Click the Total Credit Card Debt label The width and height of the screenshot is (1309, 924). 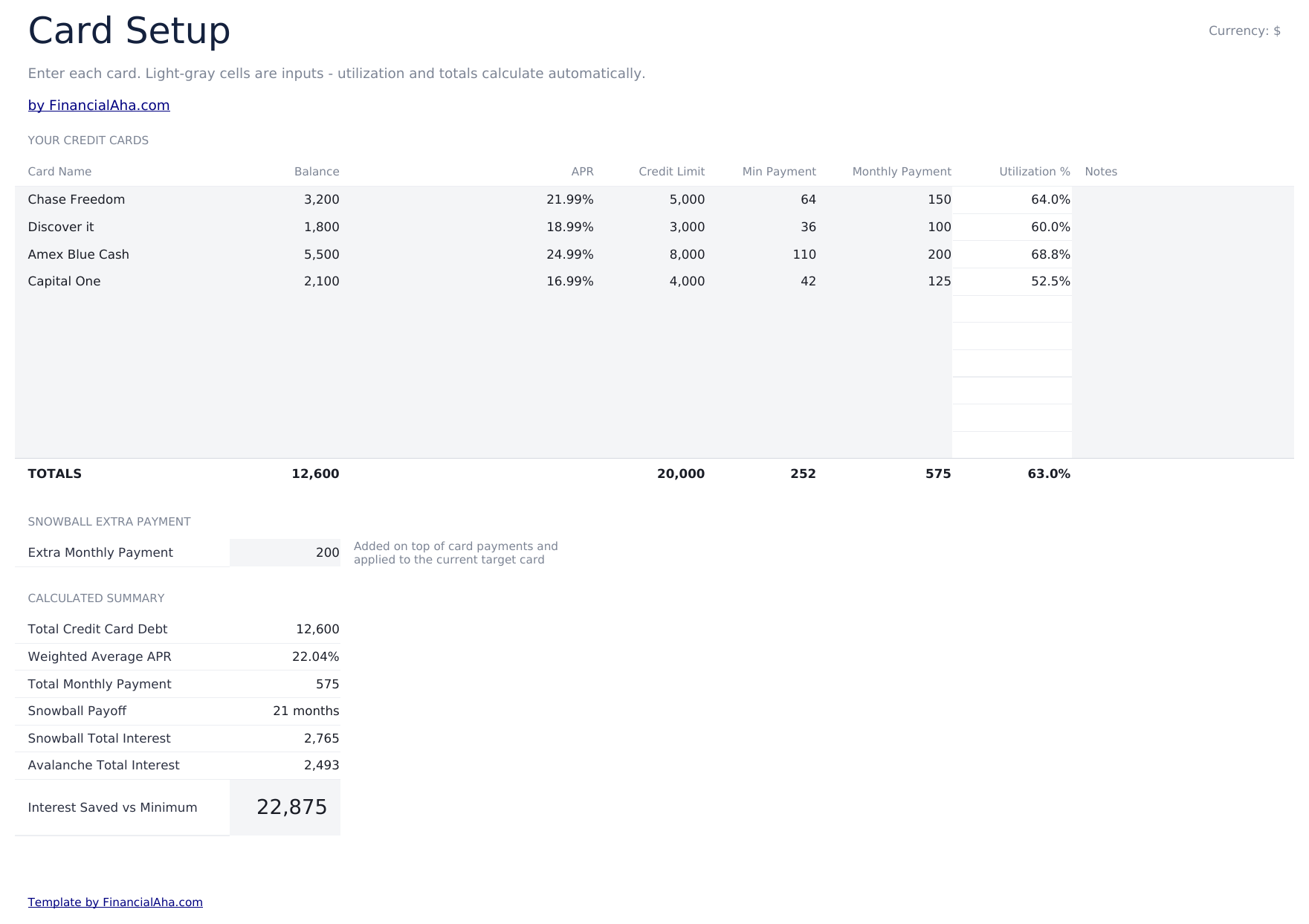coord(97,630)
